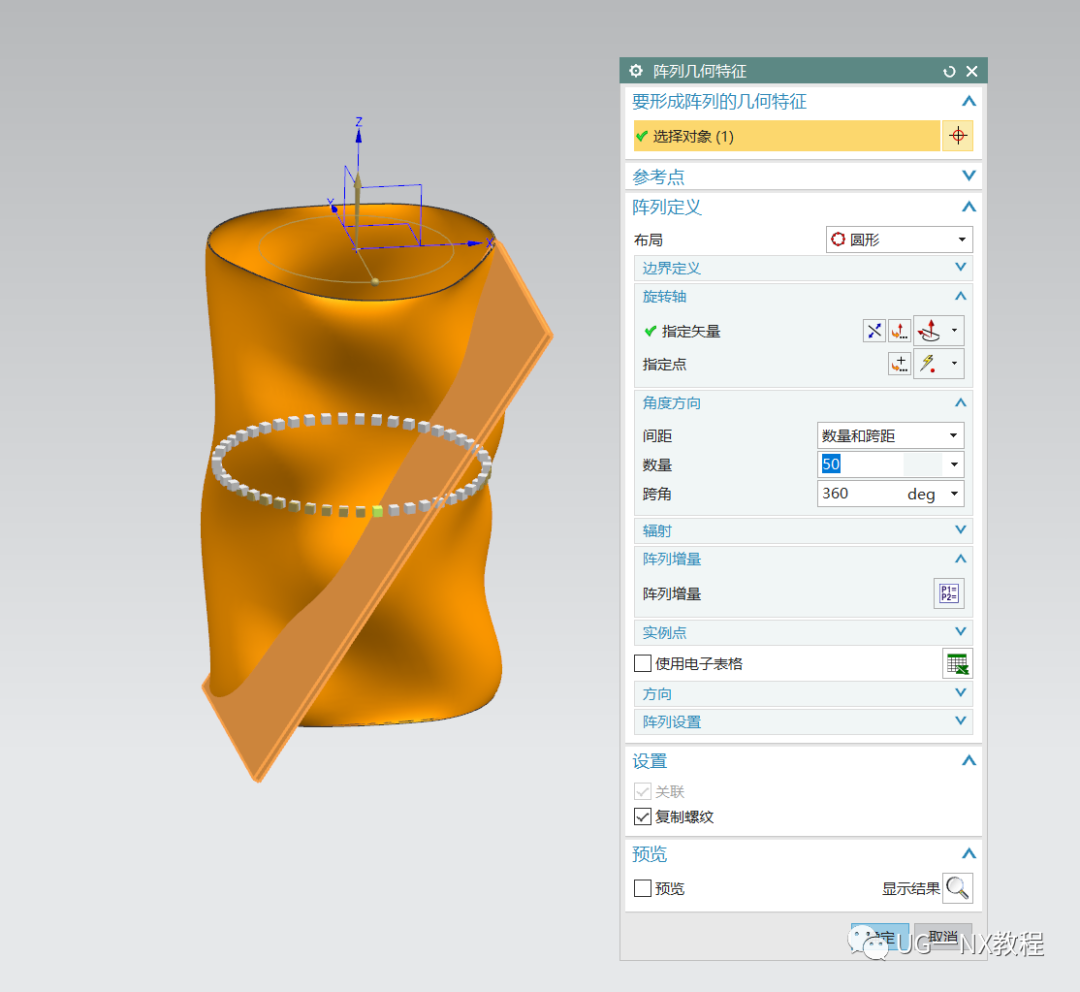The image size is (1080, 992).
Task: Collapse the 设置 section
Action: 968,761
